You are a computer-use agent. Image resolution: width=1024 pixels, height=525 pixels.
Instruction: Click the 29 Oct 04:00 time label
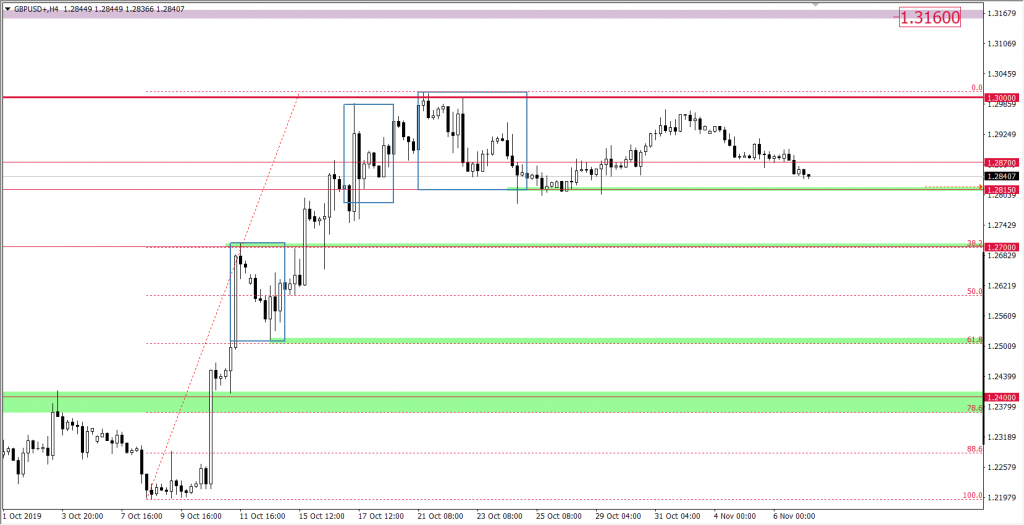[x=618, y=516]
